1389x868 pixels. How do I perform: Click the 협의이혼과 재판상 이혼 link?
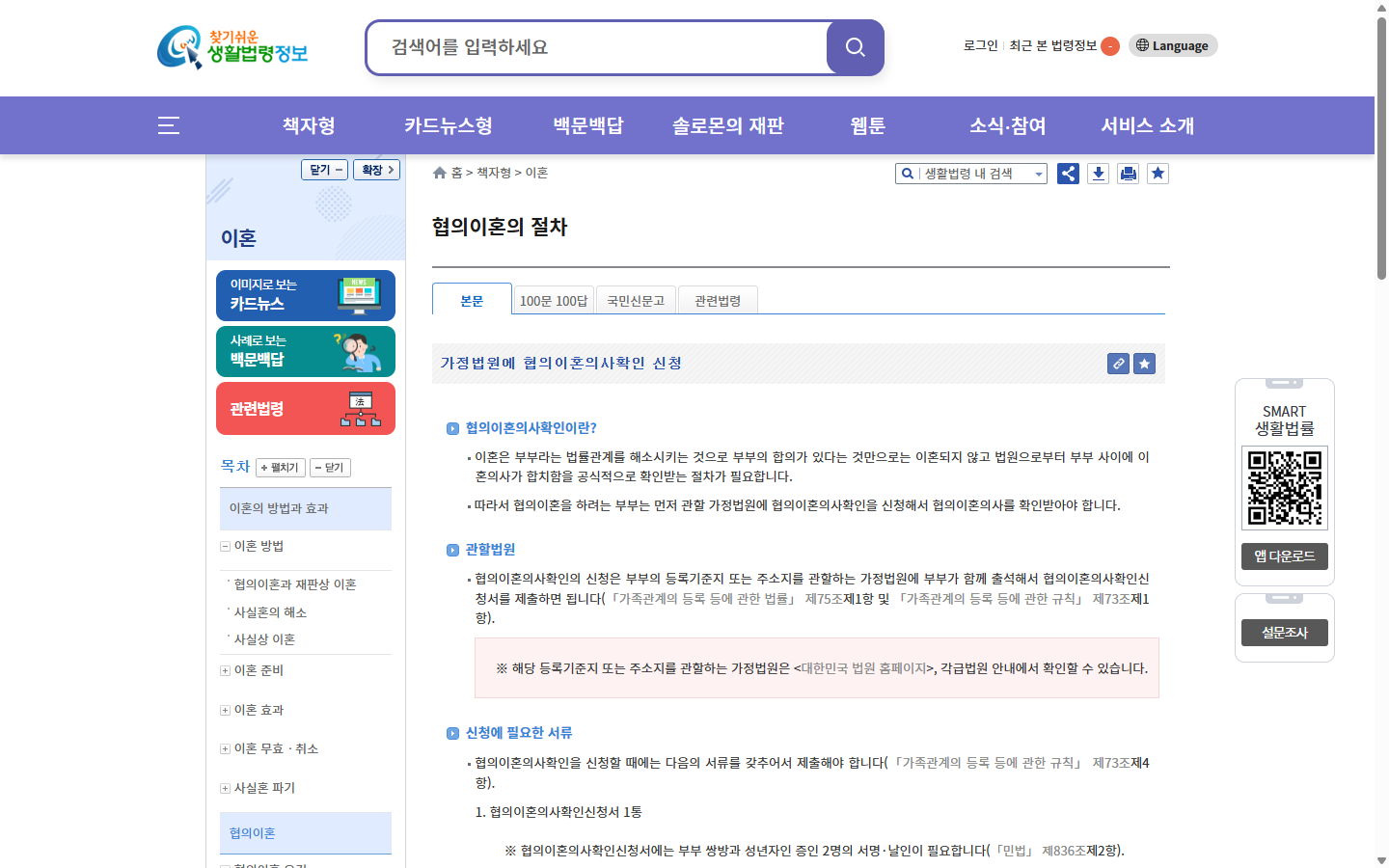click(x=295, y=584)
